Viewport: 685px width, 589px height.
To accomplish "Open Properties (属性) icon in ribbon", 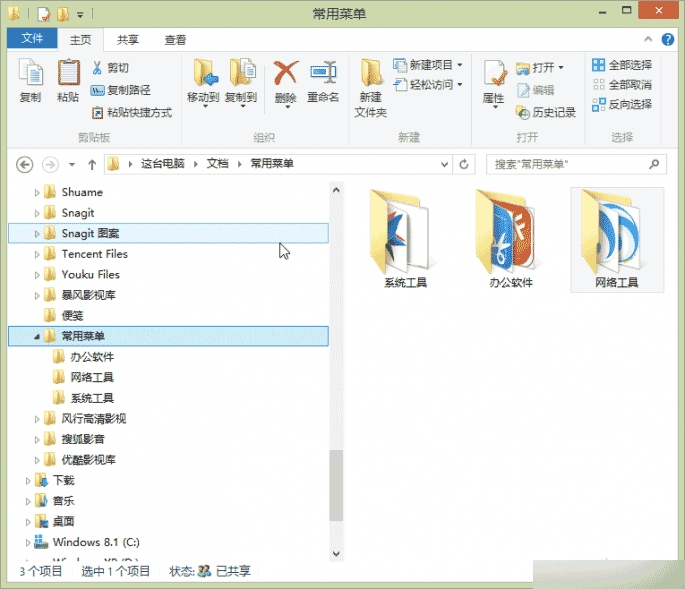I will (495, 73).
